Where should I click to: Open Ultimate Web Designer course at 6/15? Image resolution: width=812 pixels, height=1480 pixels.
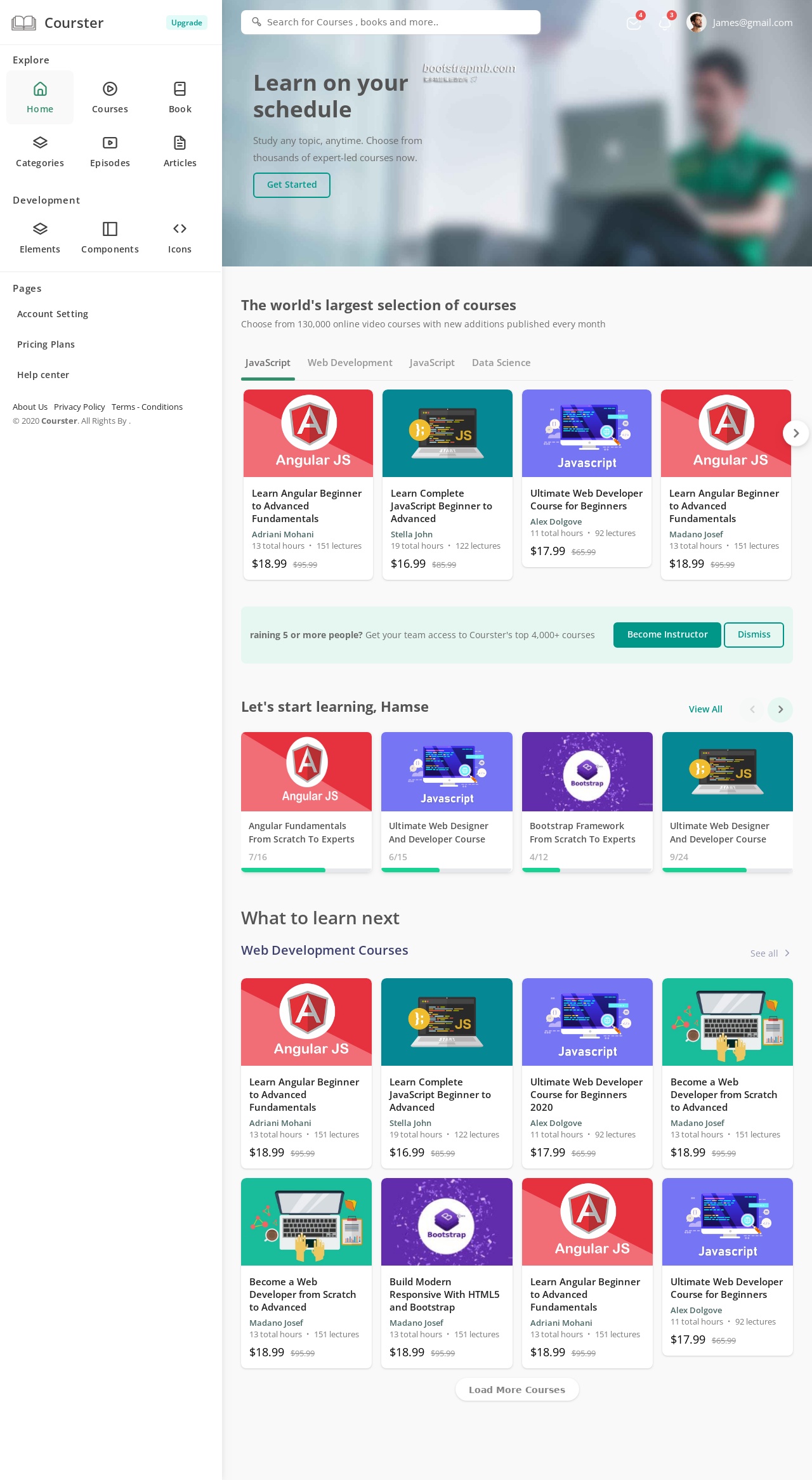447,802
